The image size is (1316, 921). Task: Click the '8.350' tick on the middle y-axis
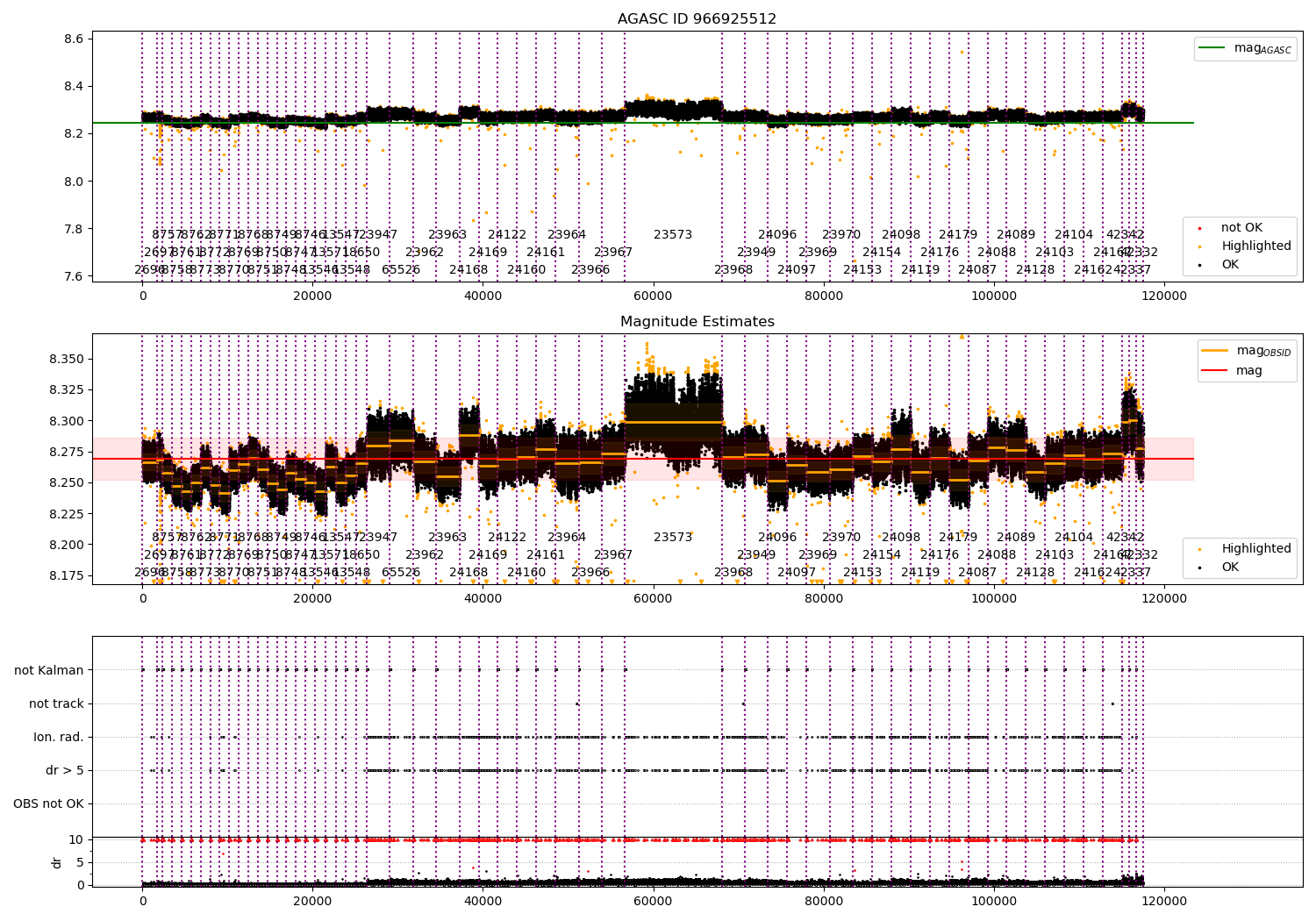(67, 359)
